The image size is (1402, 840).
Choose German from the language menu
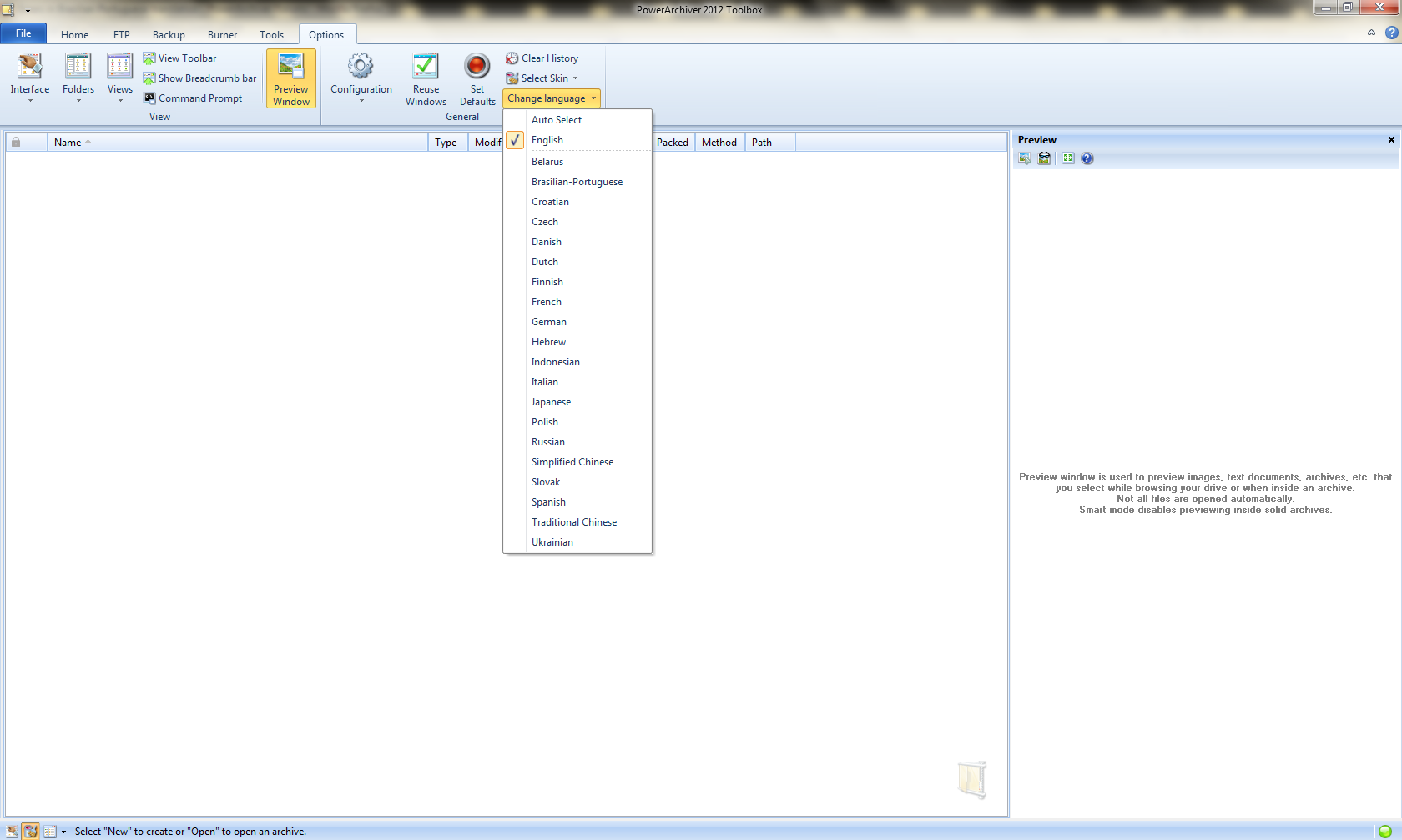[549, 322]
